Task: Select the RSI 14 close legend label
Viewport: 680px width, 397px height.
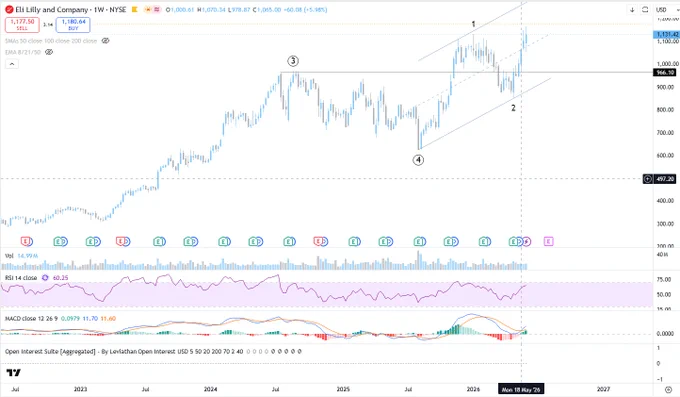Action: pos(21,278)
